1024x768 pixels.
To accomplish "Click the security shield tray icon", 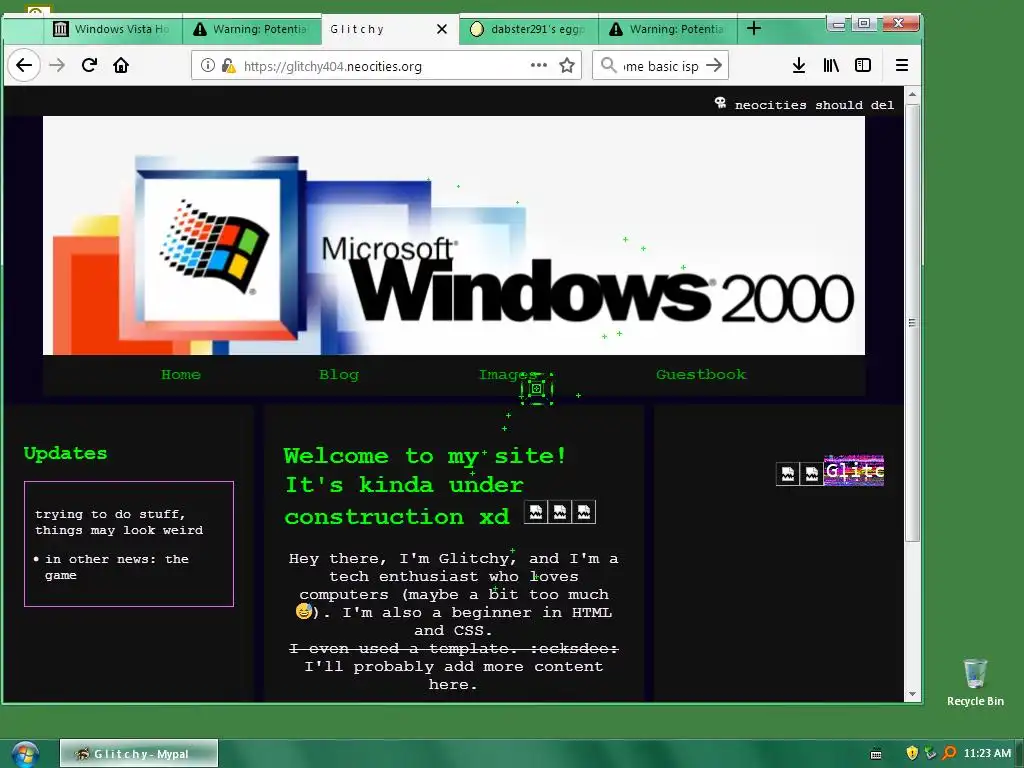I will click(x=912, y=753).
